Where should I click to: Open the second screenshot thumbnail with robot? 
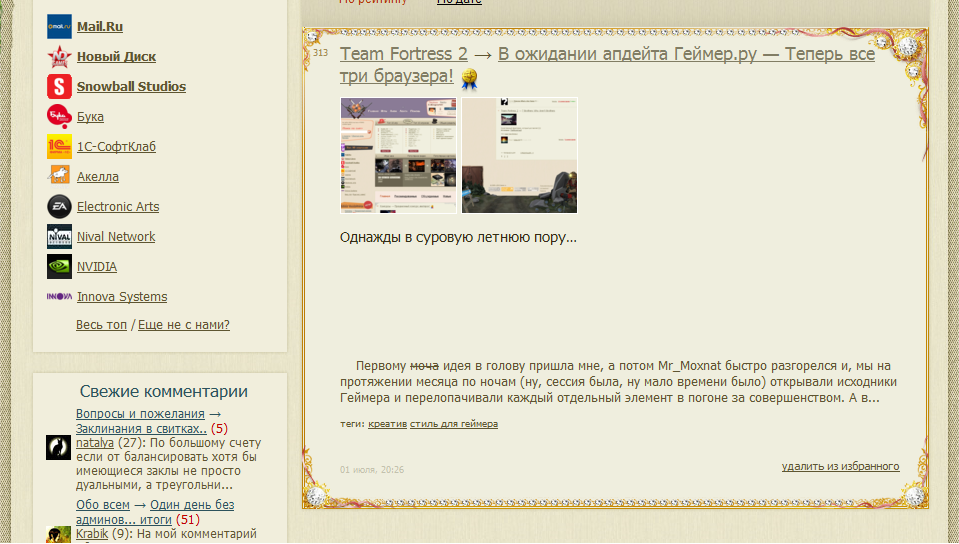click(x=519, y=155)
